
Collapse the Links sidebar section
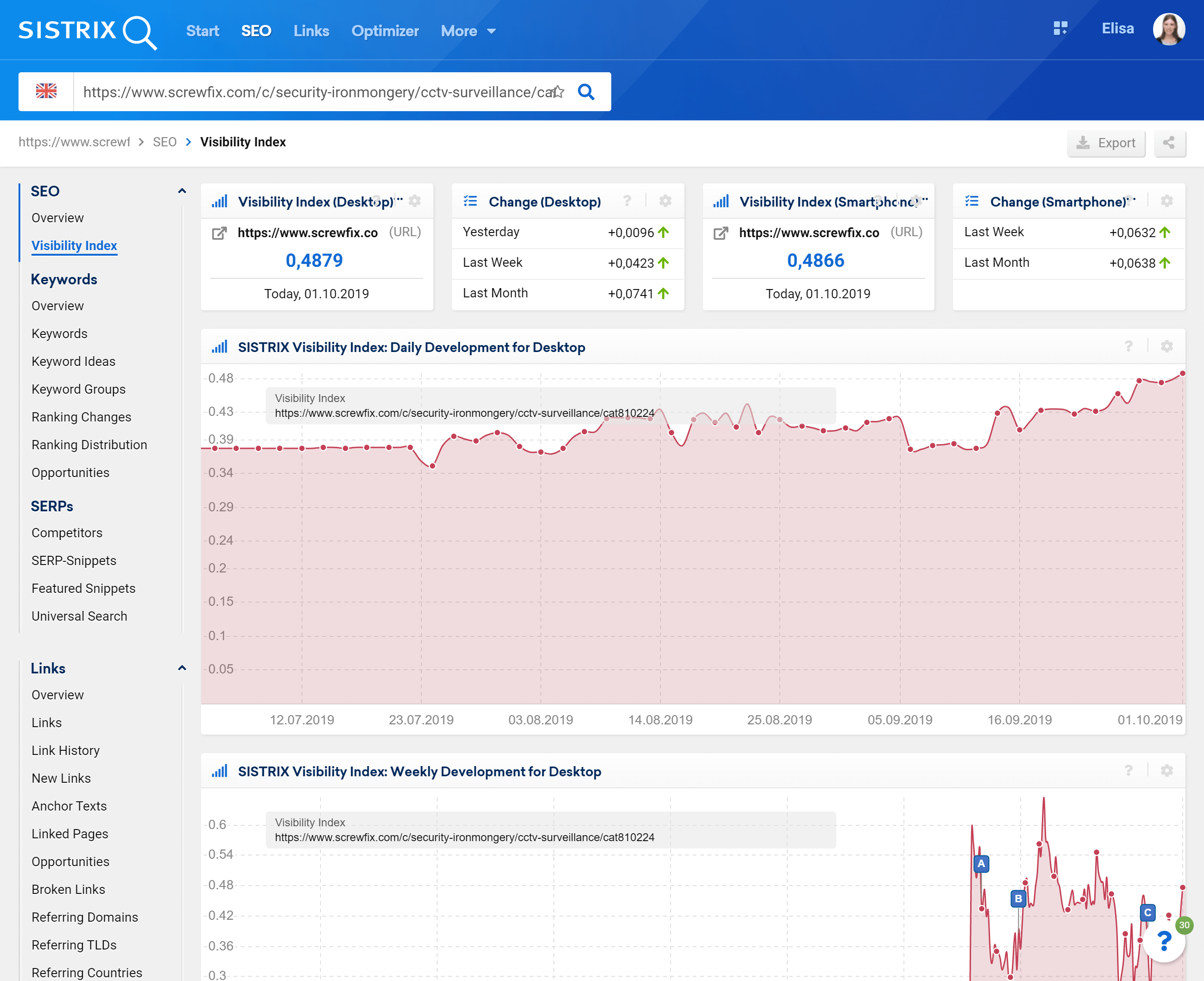click(x=182, y=668)
